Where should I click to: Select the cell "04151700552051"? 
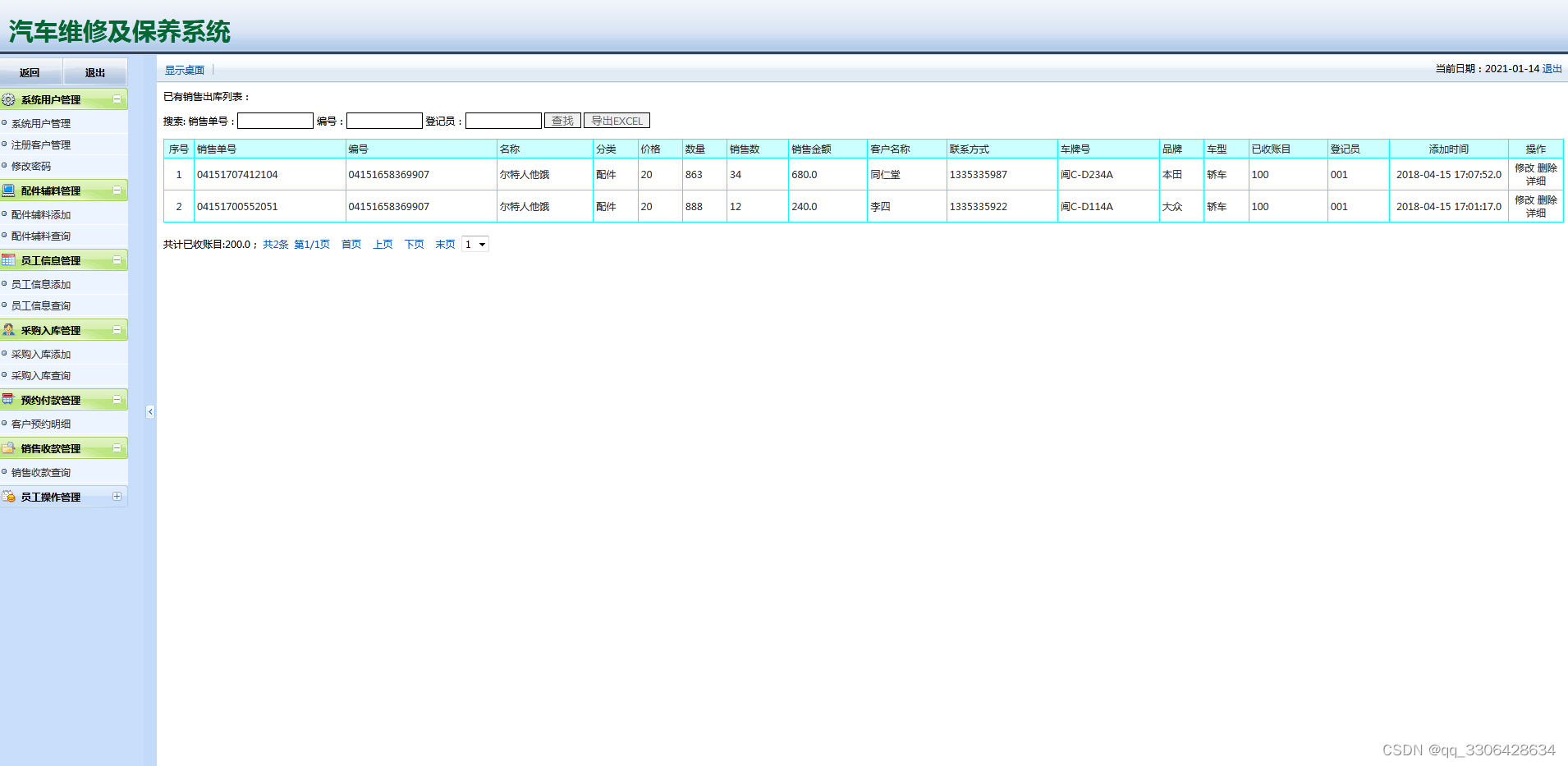(x=269, y=207)
